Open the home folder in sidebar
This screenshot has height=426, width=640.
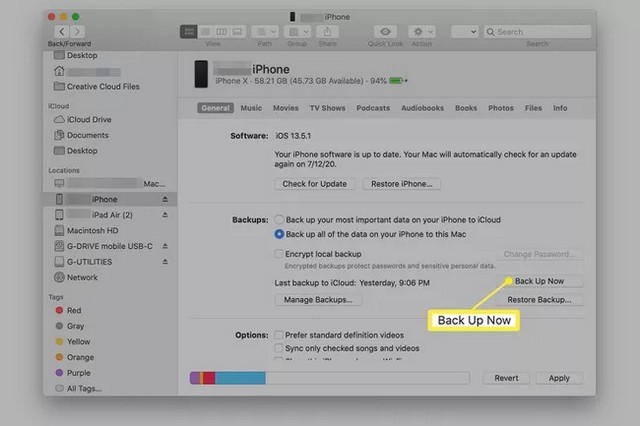(87, 71)
